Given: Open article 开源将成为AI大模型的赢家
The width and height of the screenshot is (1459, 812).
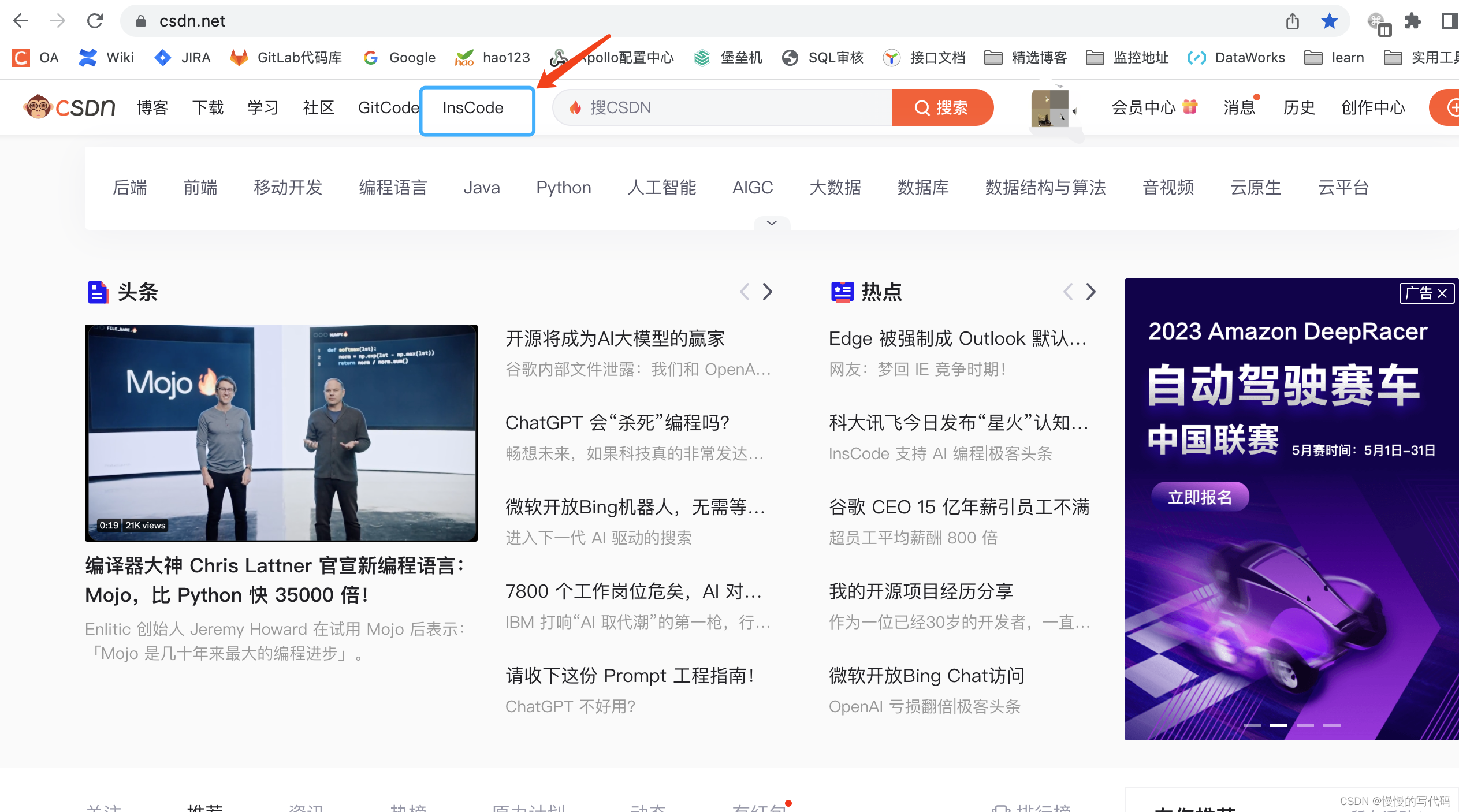Looking at the screenshot, I should (615, 338).
